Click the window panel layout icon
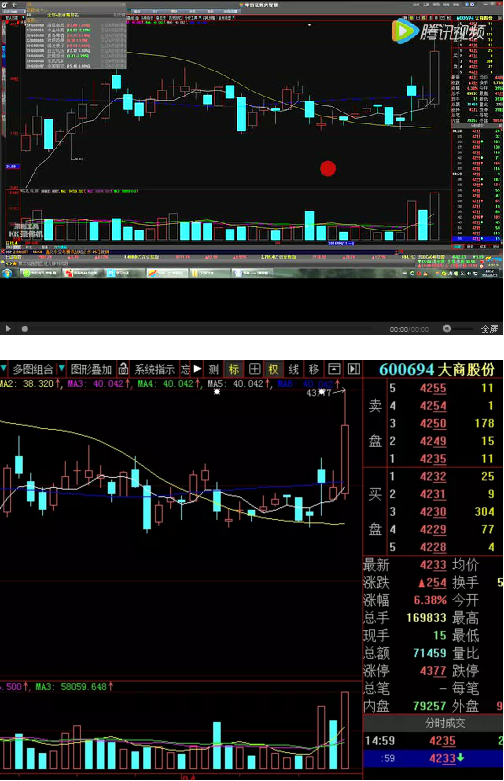504x781 pixels. click(334, 369)
